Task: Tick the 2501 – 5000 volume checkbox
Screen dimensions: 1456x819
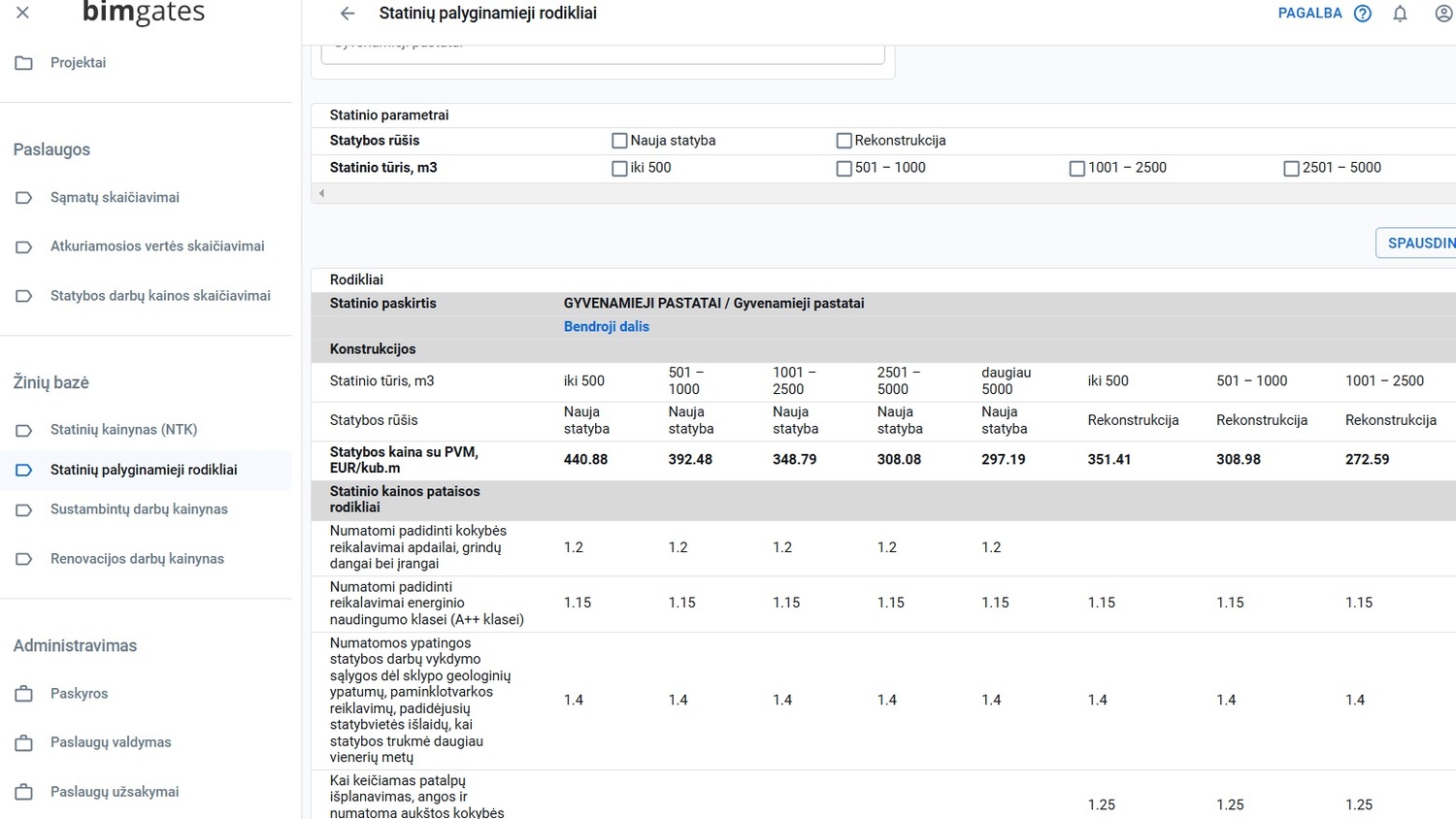Action: pyautogui.click(x=1291, y=168)
